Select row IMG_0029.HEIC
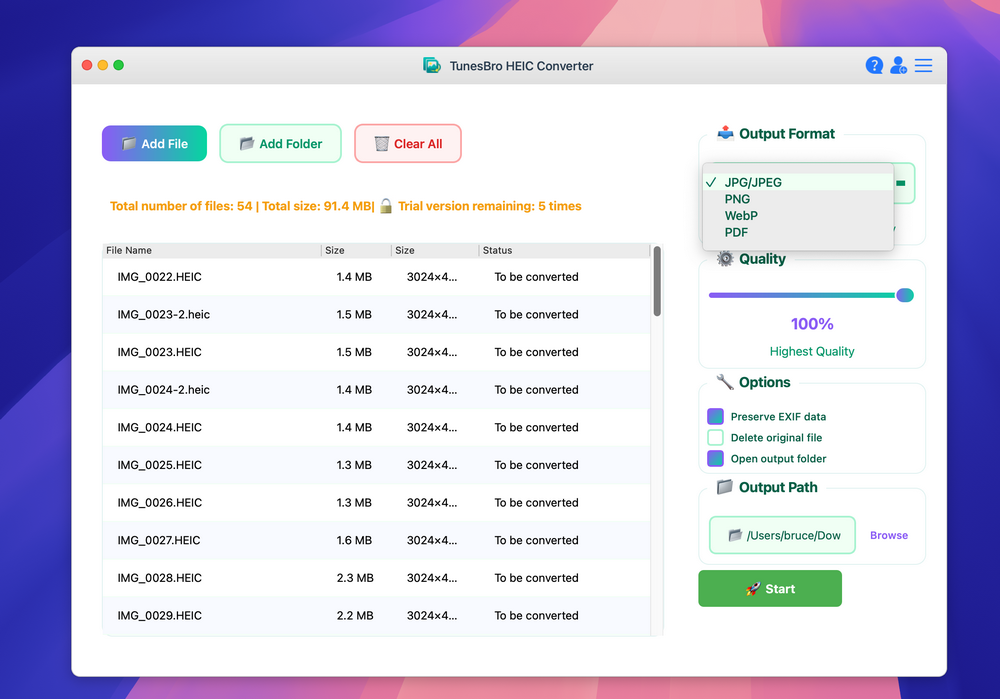1000x699 pixels. tap(376, 615)
